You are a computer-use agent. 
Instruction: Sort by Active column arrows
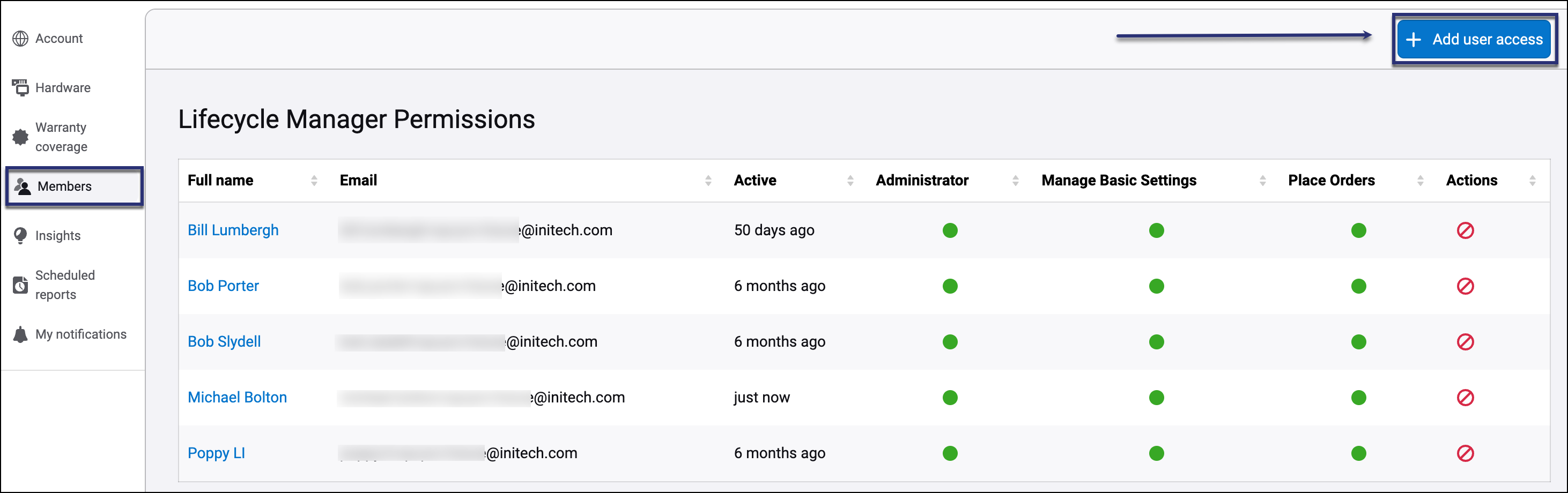(850, 181)
